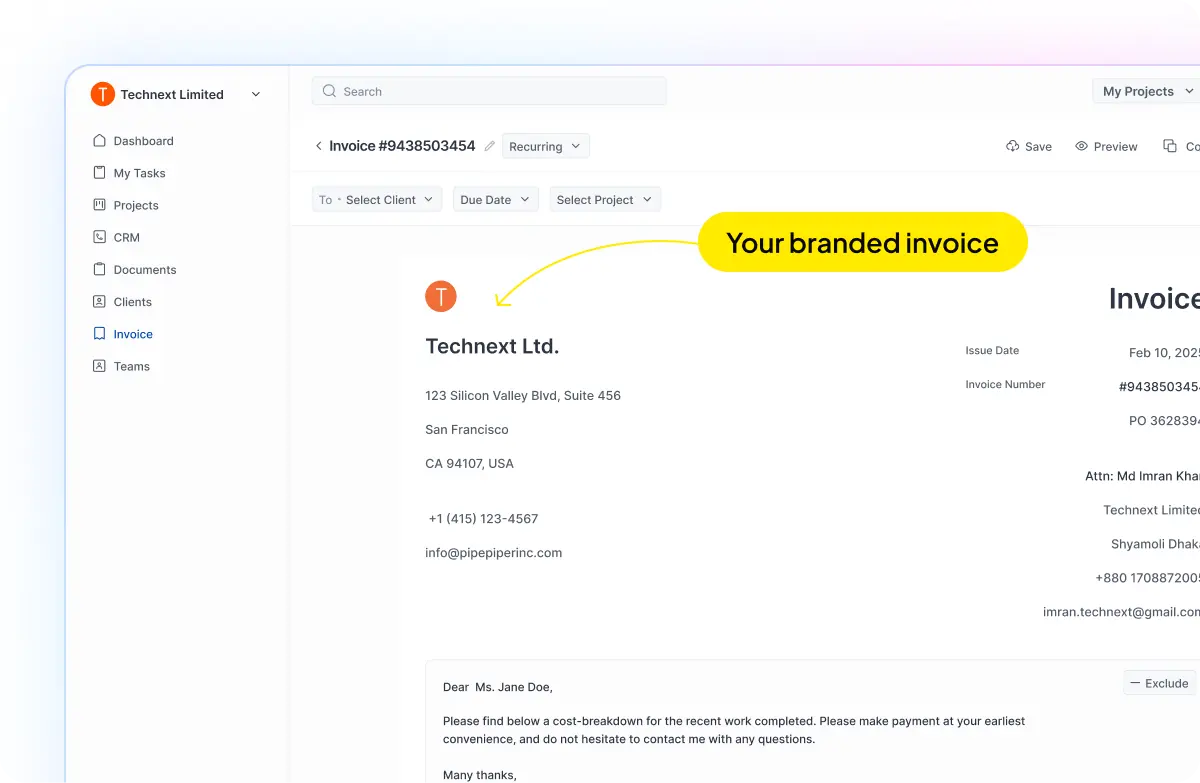Click the Documents icon
This screenshot has height=783, width=1200.
[x=99, y=269]
